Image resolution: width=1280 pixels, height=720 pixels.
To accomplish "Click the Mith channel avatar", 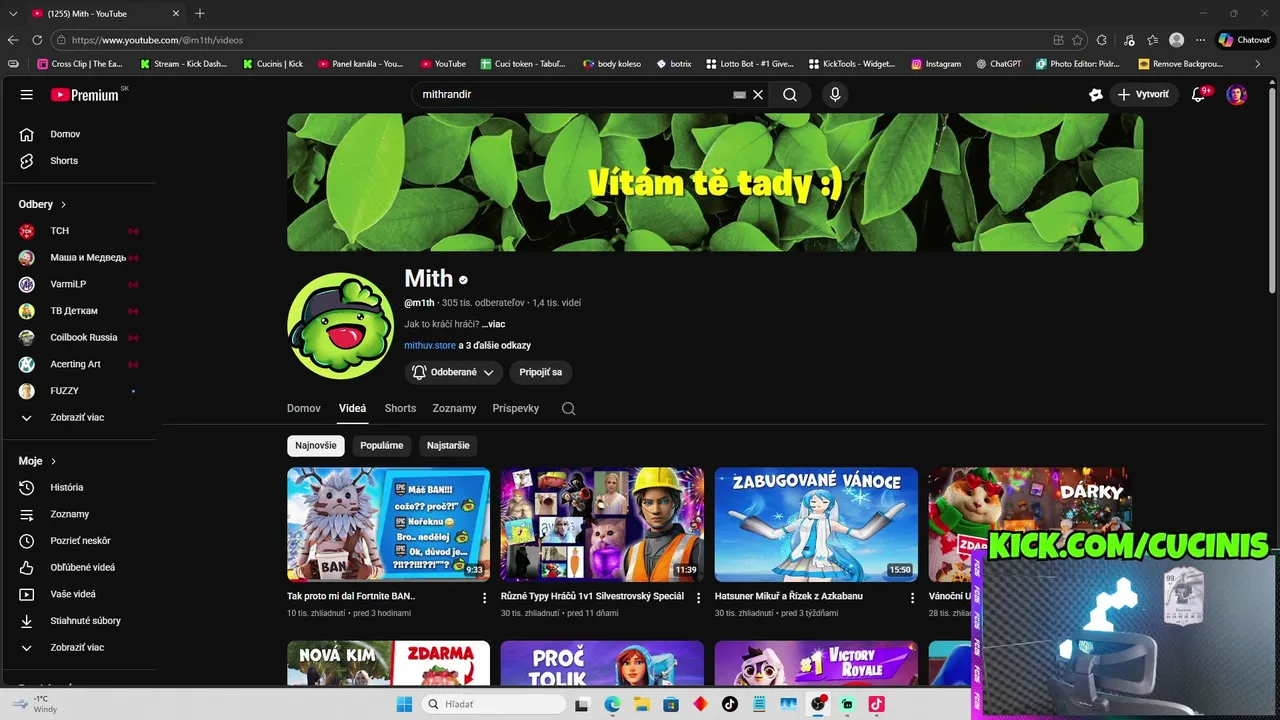I will point(340,326).
